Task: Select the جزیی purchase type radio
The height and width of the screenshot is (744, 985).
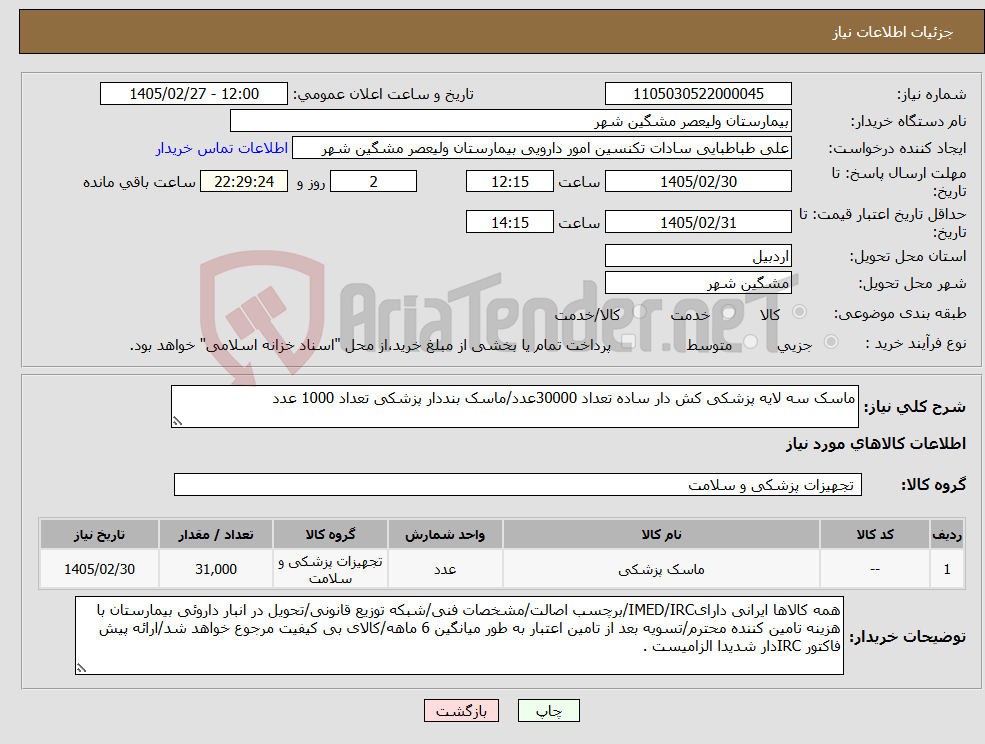Action: [830, 342]
